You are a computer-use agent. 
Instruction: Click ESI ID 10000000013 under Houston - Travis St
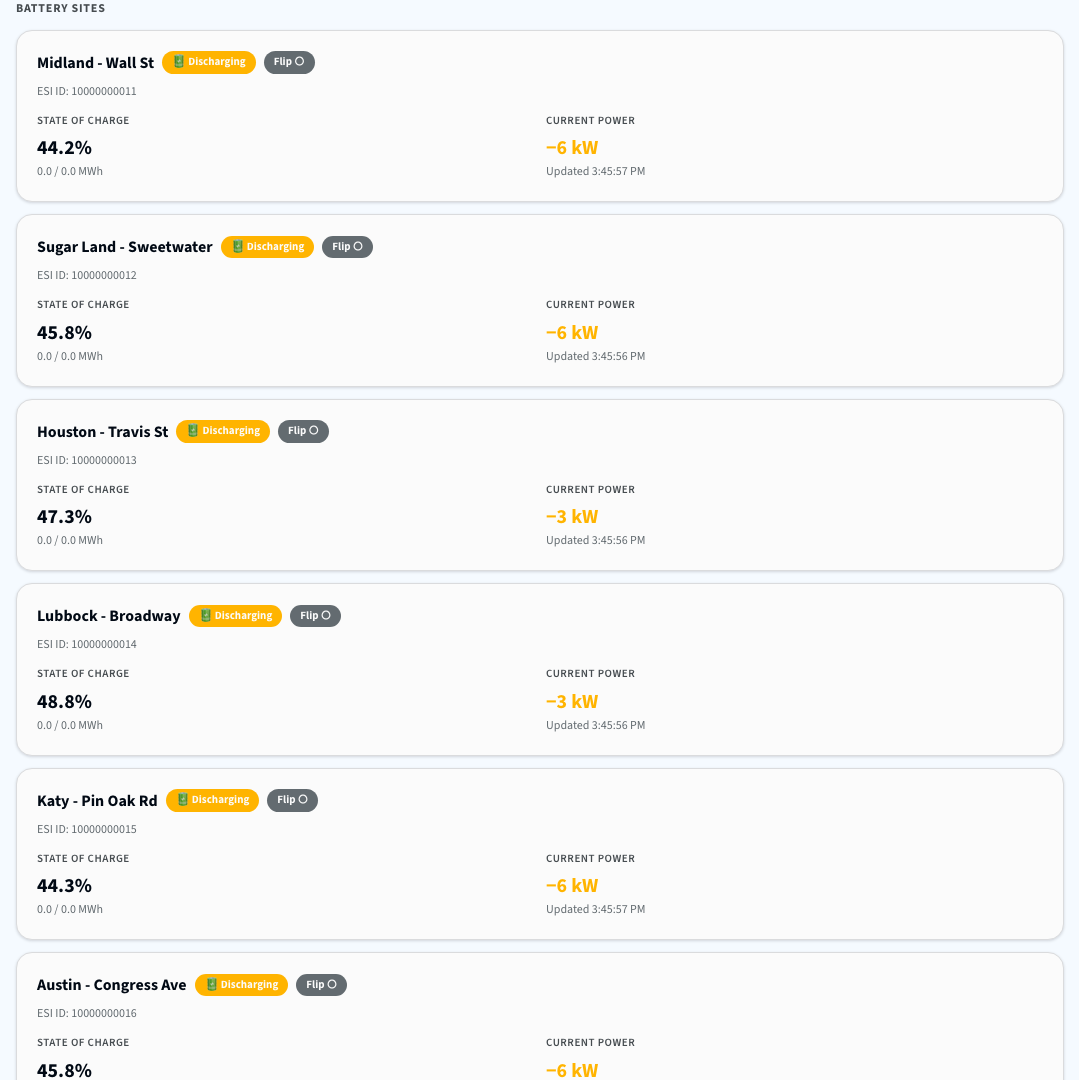(87, 460)
